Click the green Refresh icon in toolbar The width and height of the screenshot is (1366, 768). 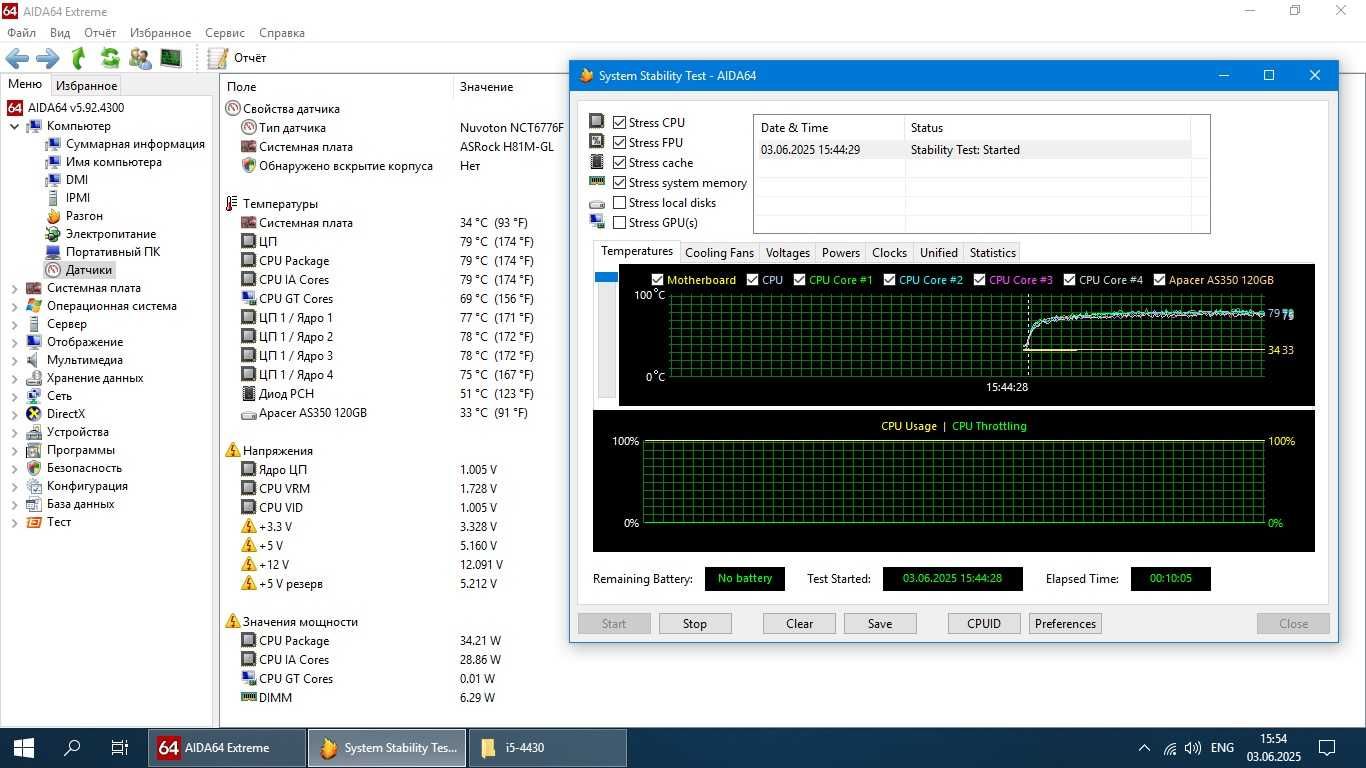(110, 58)
